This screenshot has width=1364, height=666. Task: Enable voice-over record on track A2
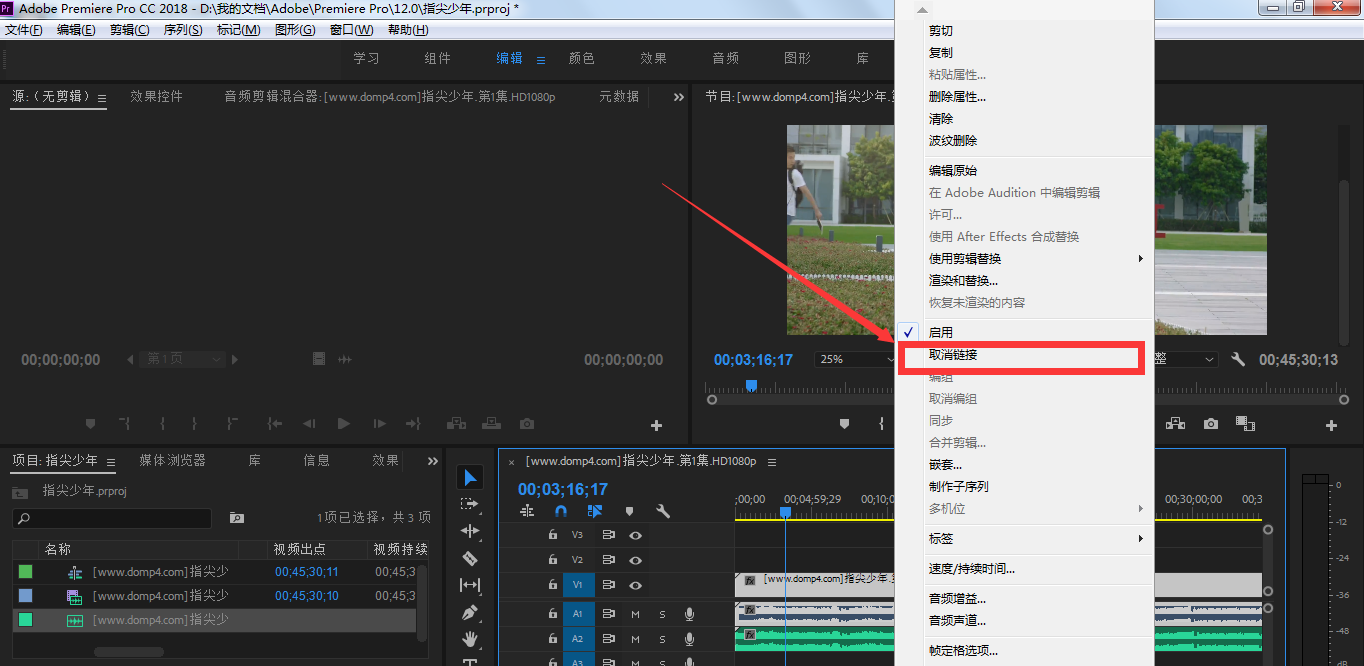click(x=689, y=638)
